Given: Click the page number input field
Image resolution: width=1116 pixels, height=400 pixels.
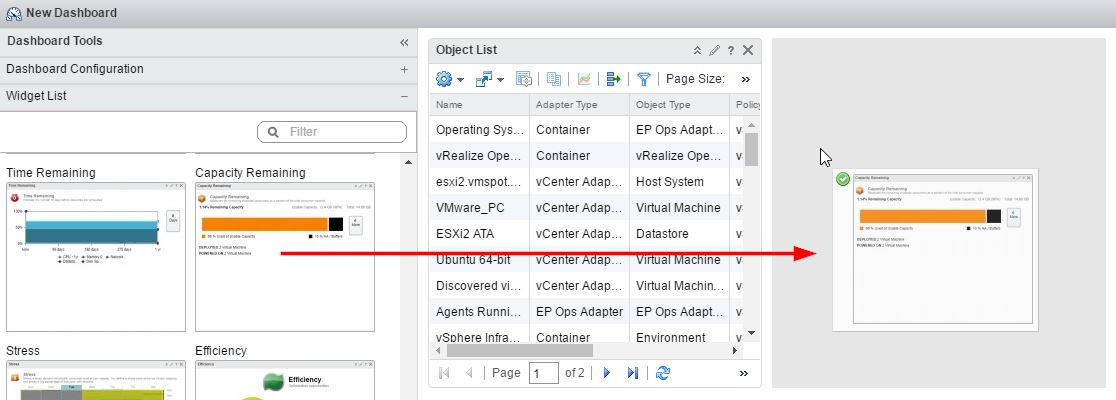Looking at the screenshot, I should click(x=544, y=373).
